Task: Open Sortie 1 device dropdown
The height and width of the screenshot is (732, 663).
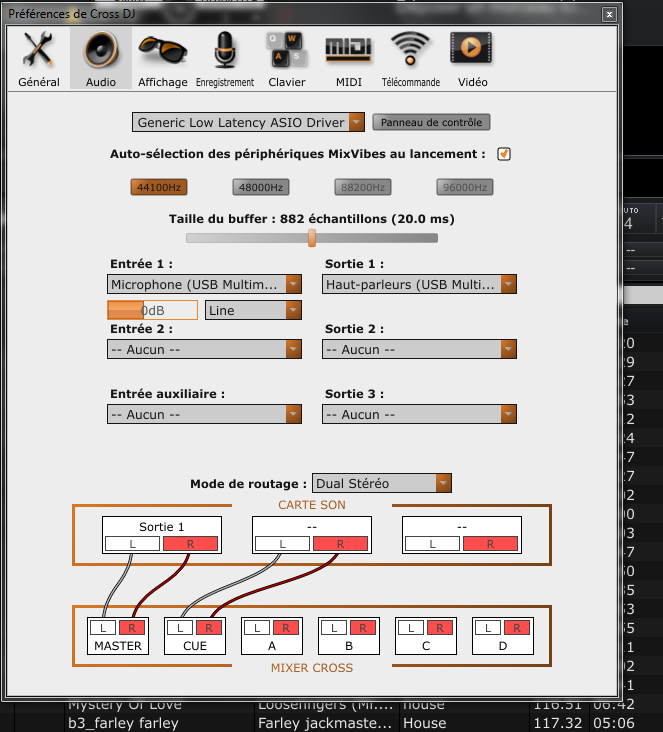Action: coord(419,284)
